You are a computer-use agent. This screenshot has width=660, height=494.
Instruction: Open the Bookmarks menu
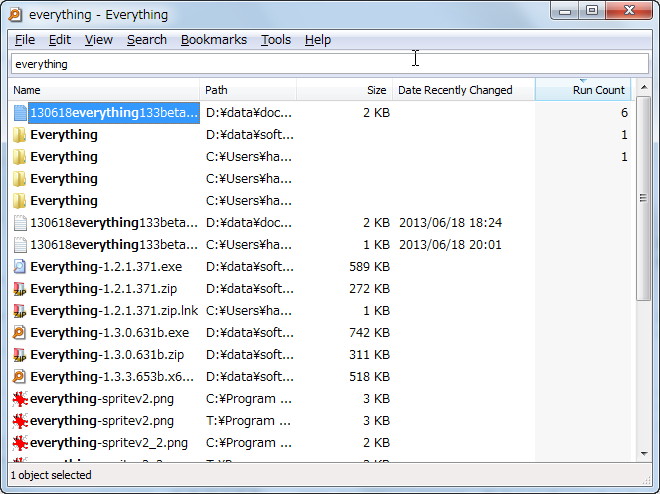click(x=214, y=40)
